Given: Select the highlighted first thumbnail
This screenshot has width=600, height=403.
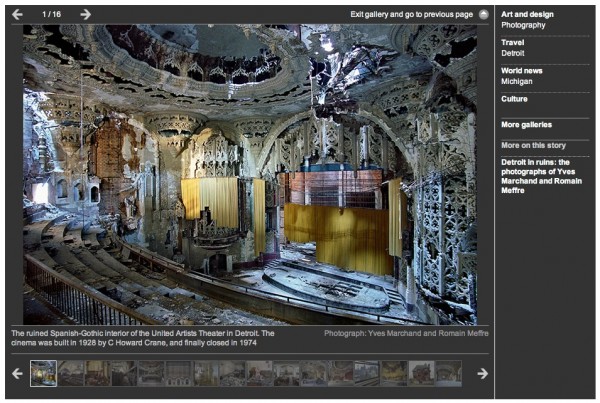Looking at the screenshot, I should 43,373.
